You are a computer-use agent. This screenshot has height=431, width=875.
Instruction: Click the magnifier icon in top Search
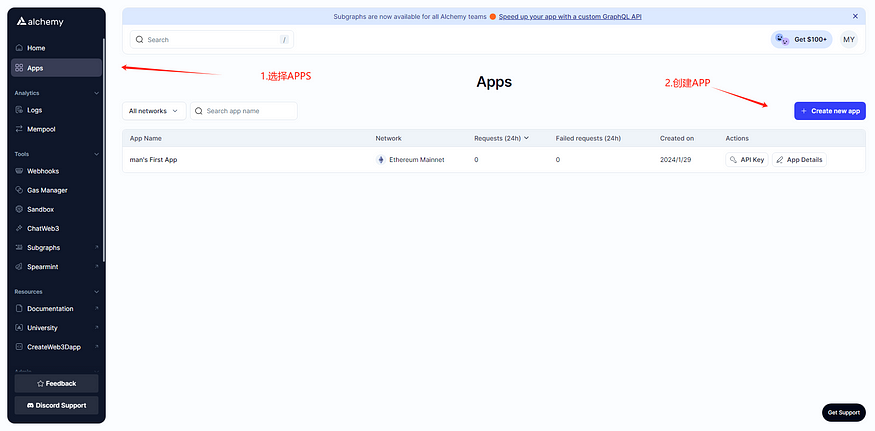click(x=140, y=40)
